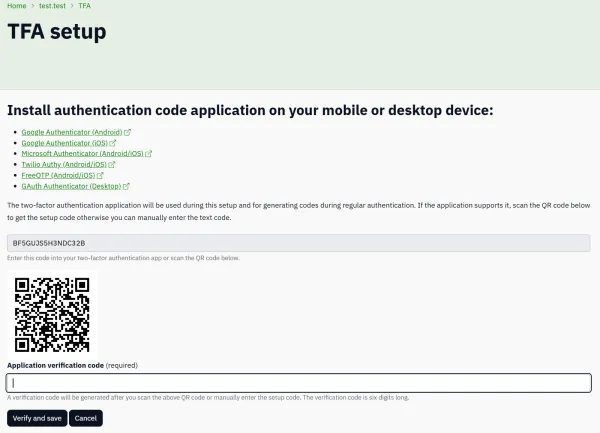Click the TFA setup page heading
Viewport: 600px width, 433px height.
57,31
